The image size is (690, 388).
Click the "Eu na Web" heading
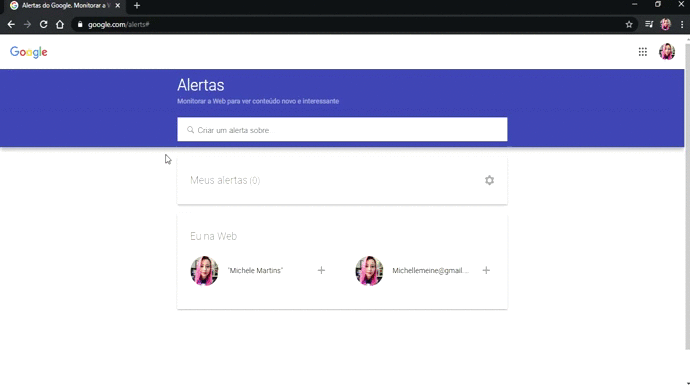[213, 236]
